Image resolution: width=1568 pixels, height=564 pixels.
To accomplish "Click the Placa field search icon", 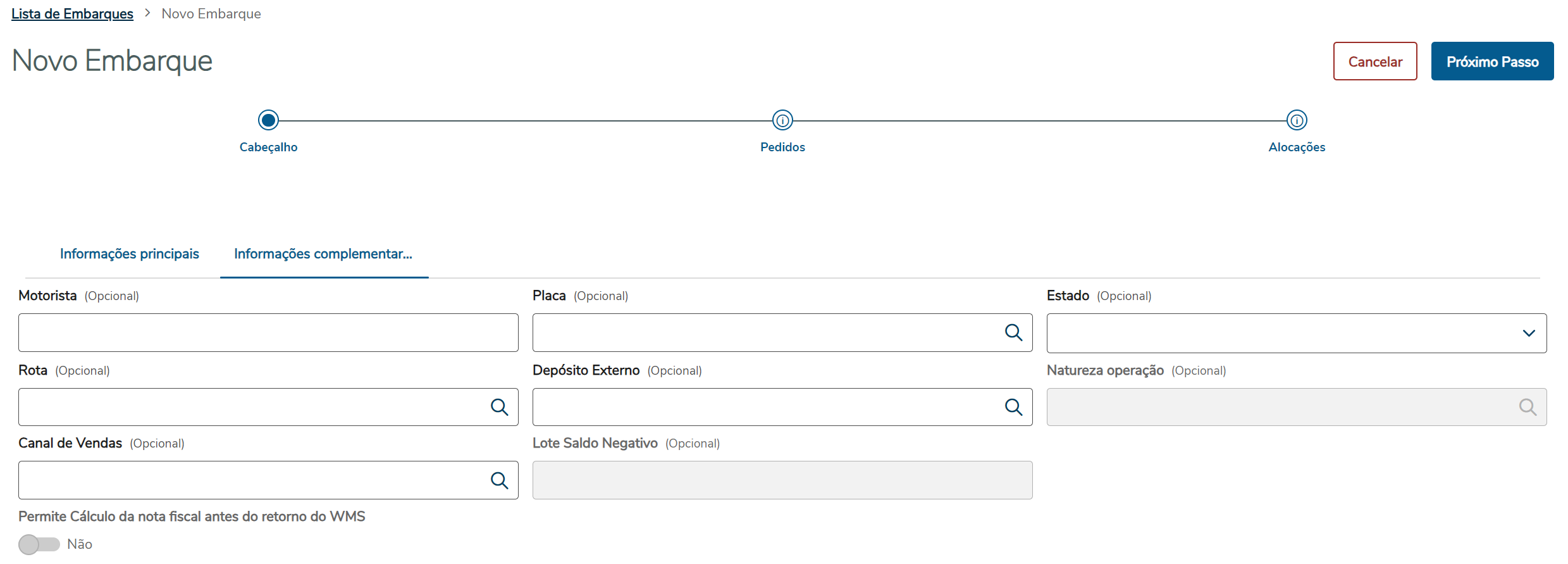I will click(1013, 332).
